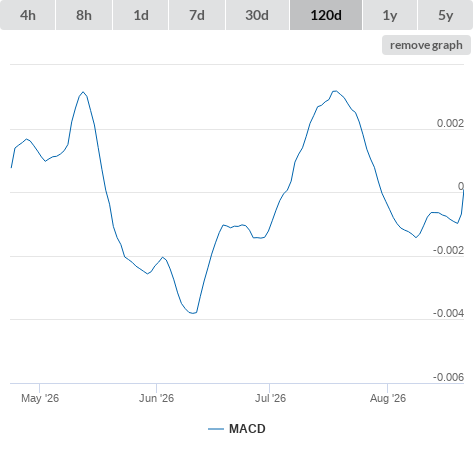
Task: Click the 0.002 y-axis label
Action: point(450,123)
